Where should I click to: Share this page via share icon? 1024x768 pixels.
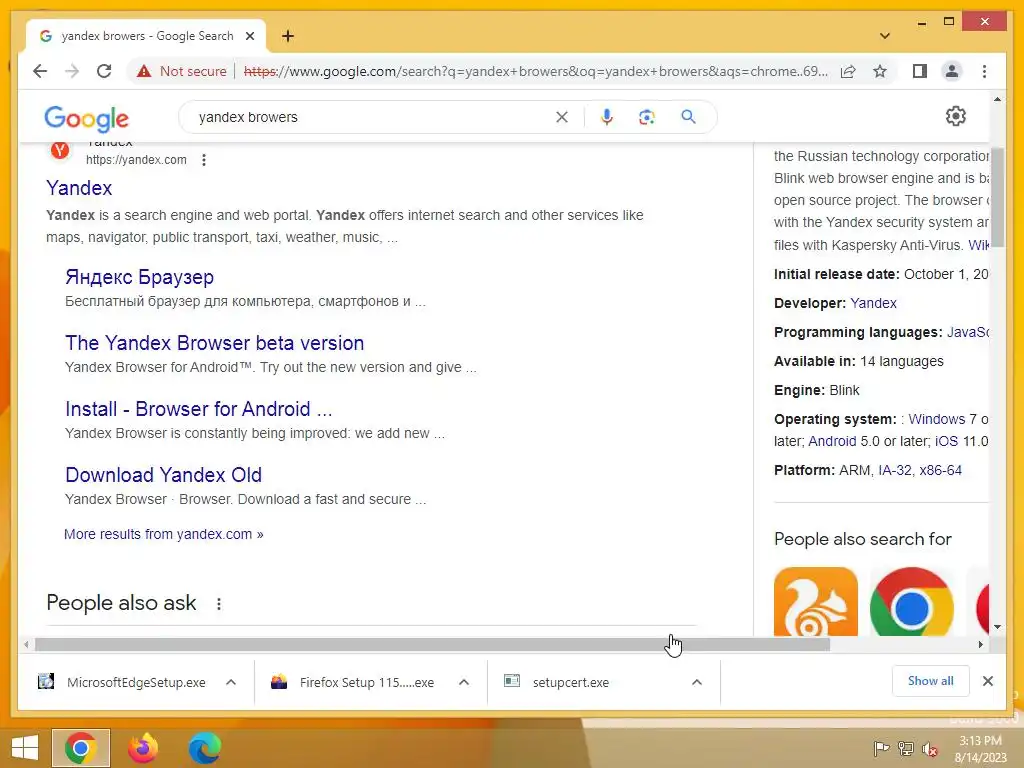pos(848,71)
